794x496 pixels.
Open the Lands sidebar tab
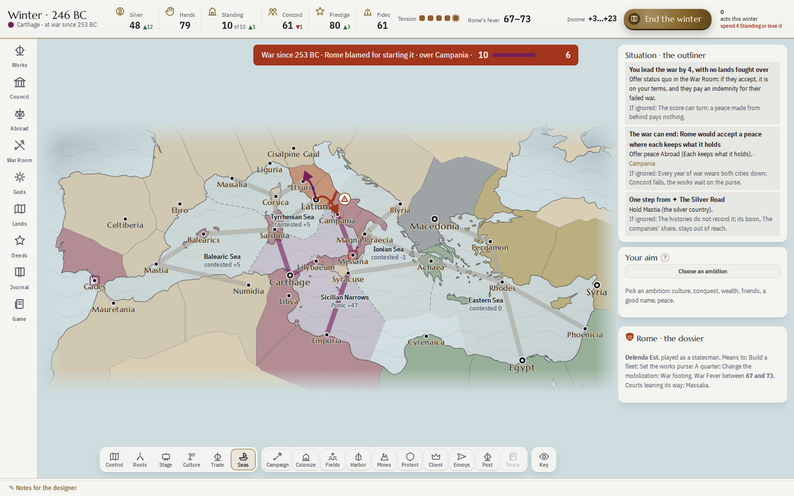(x=19, y=215)
